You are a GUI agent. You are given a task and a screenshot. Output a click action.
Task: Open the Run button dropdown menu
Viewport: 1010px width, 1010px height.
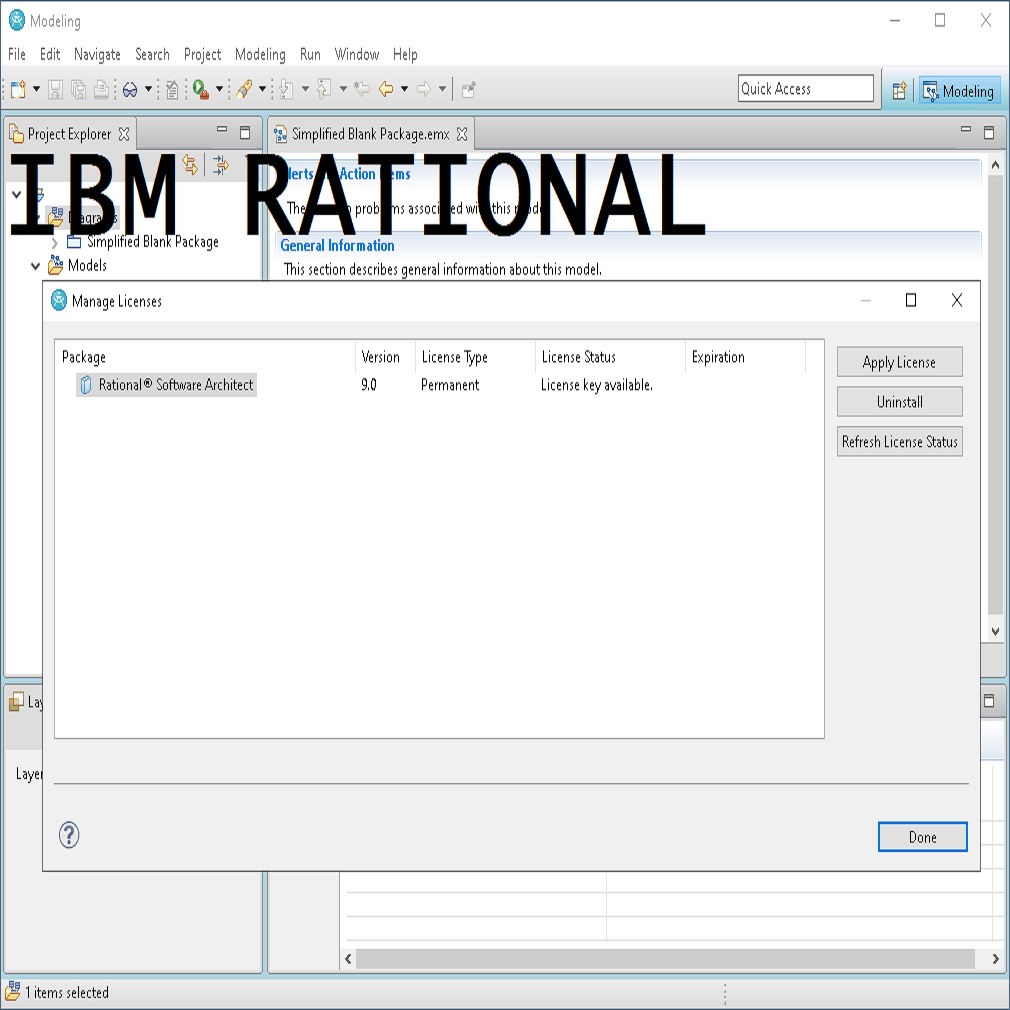pyautogui.click(x=217, y=88)
